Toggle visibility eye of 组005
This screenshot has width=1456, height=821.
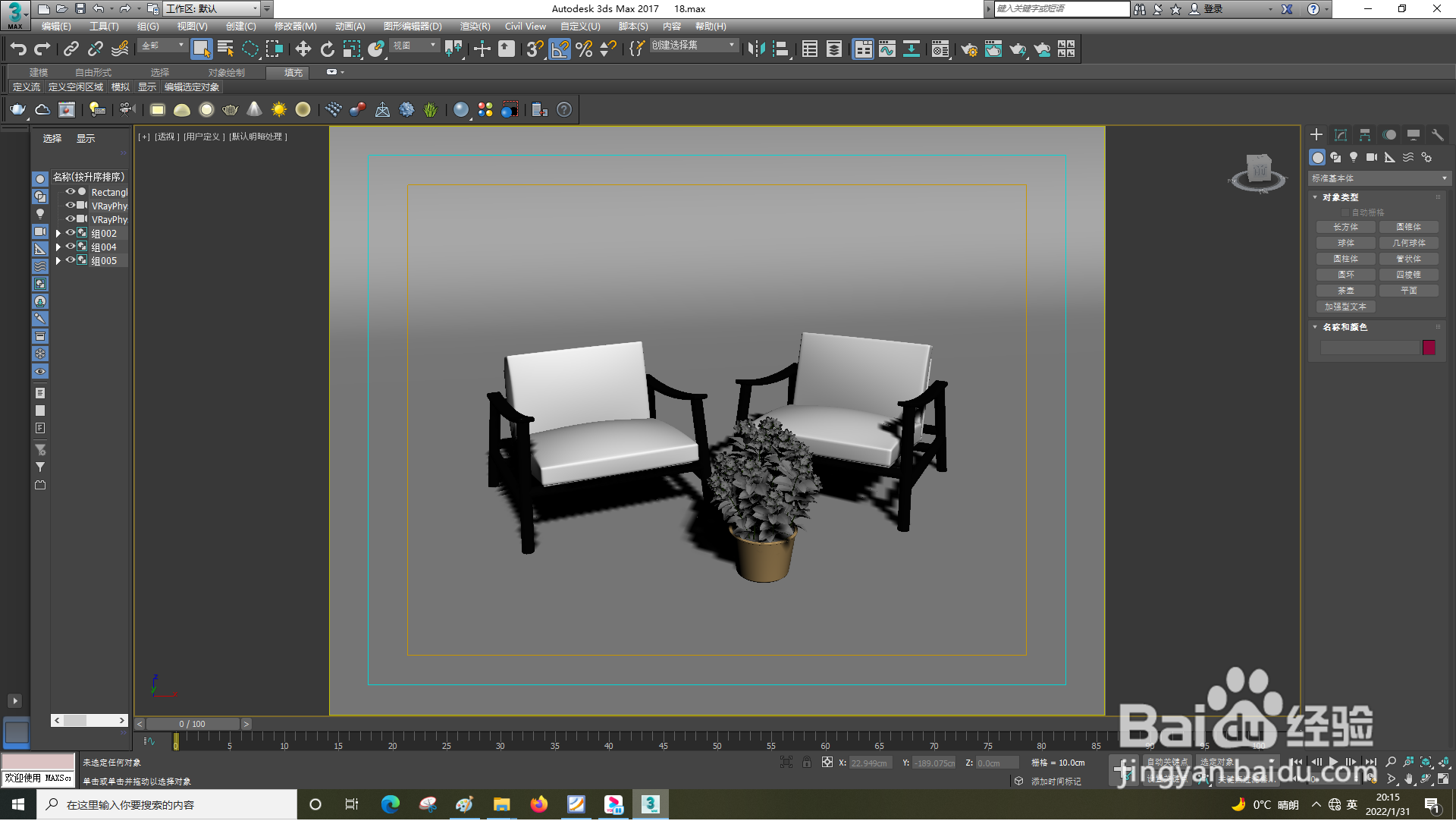pyautogui.click(x=71, y=260)
